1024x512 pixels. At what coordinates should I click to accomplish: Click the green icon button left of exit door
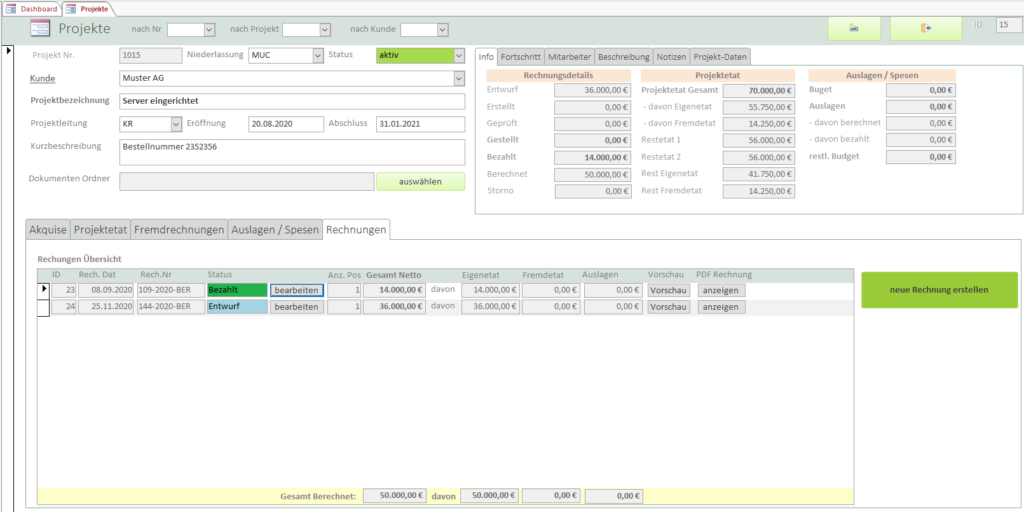click(853, 28)
